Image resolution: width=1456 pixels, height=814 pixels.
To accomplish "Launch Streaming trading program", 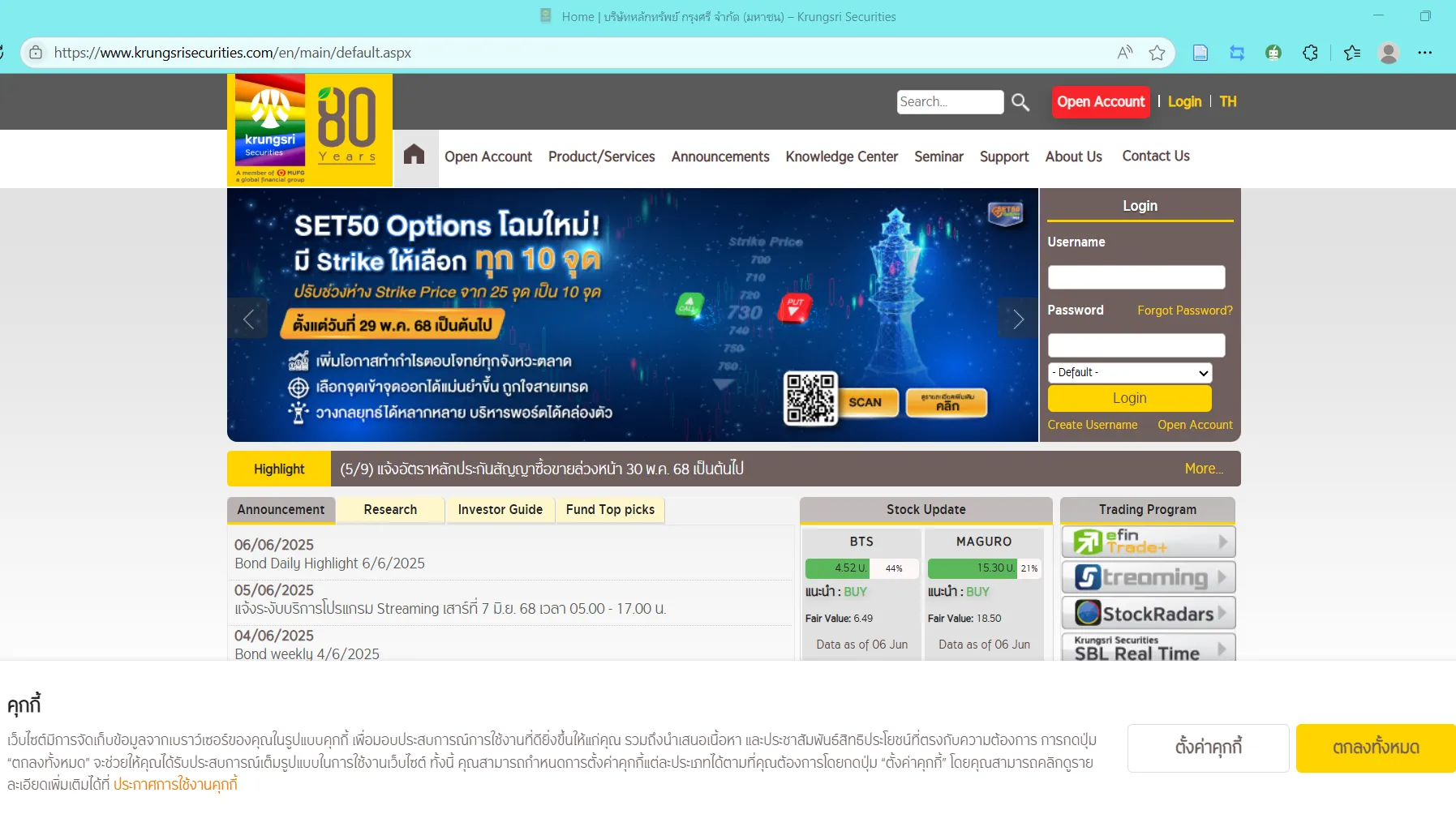I will click(1148, 577).
